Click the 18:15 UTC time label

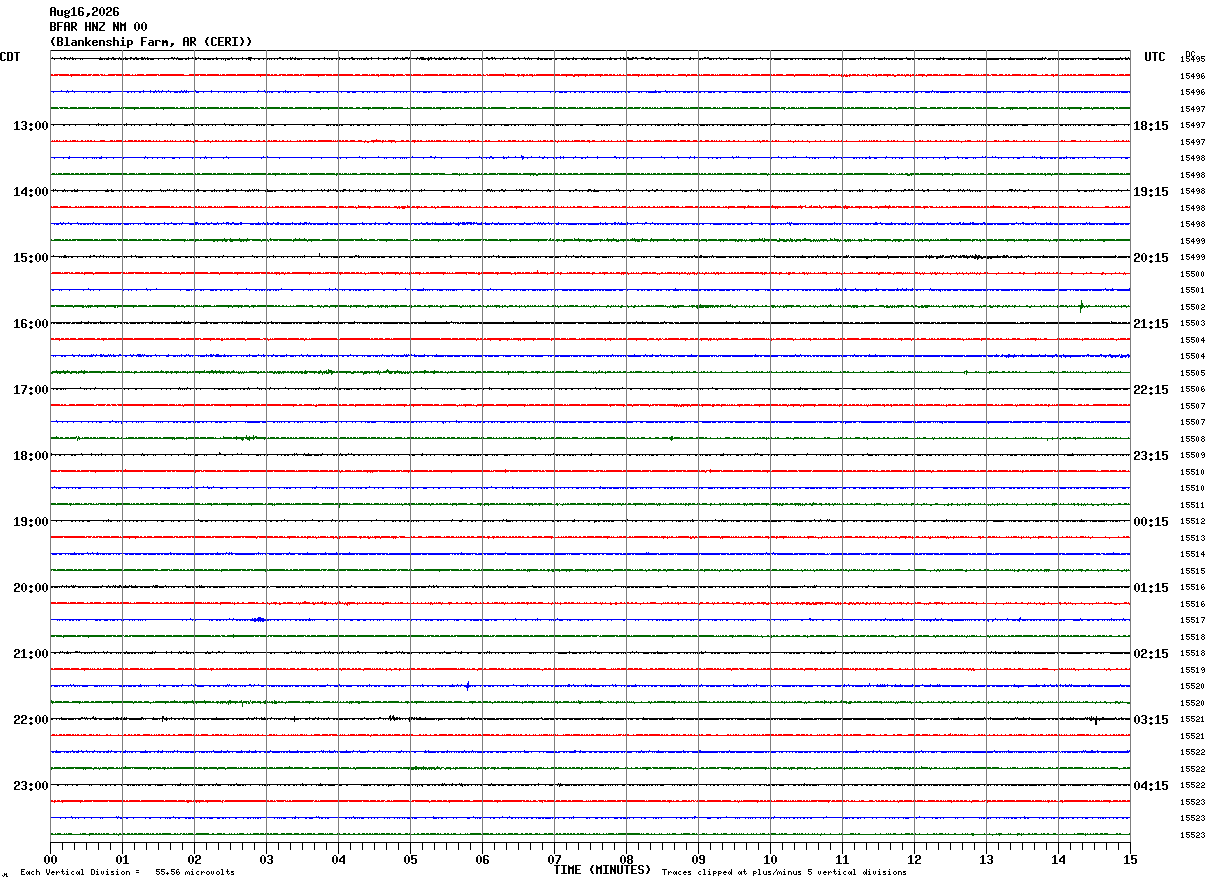coord(1150,125)
